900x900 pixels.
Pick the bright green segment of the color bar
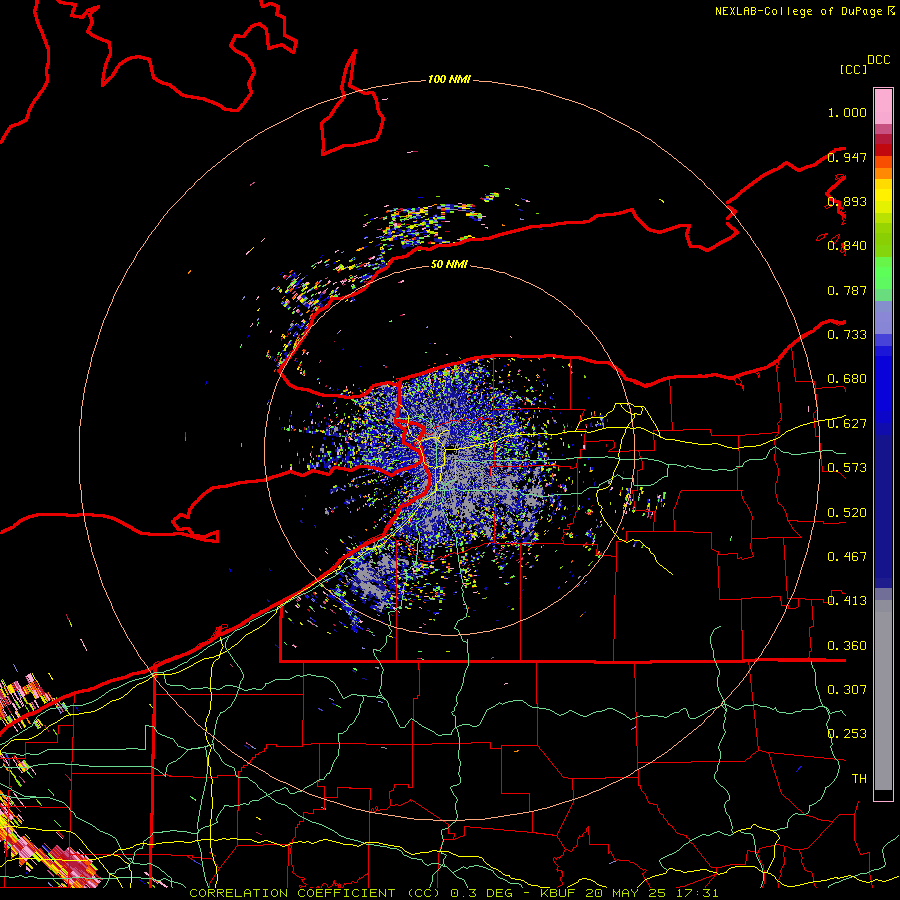pyautogui.click(x=883, y=273)
